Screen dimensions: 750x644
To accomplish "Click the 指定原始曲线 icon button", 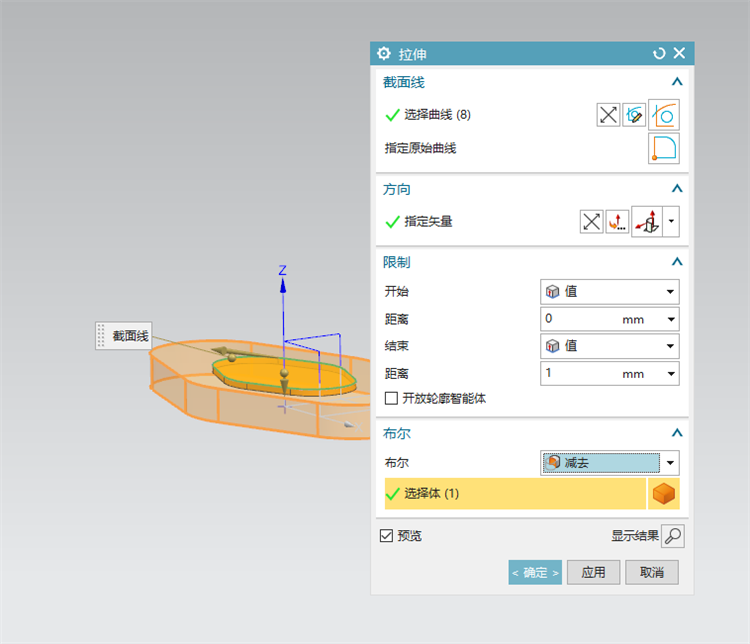I will (664, 148).
